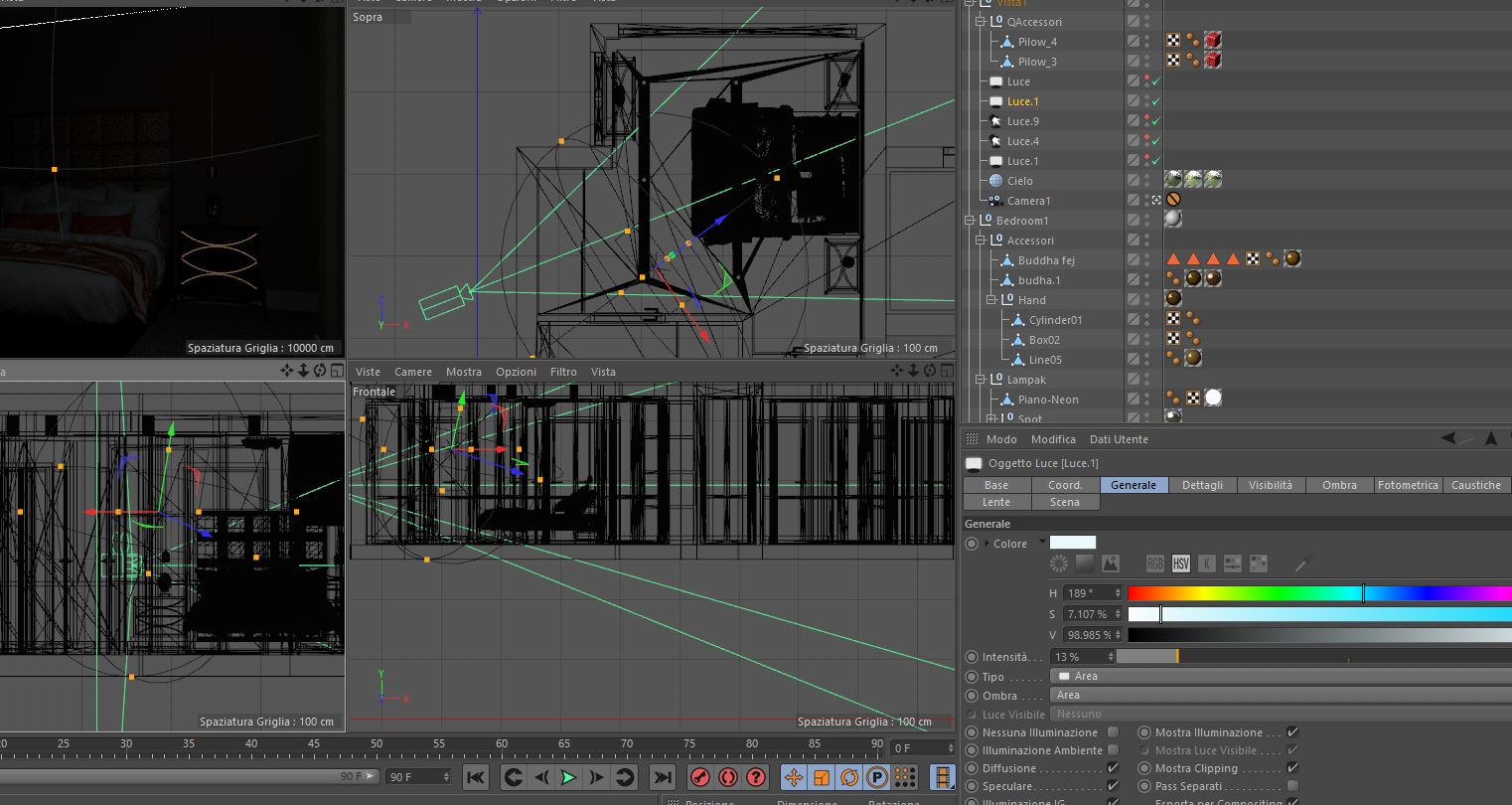Open the color wheel mode icon
The height and width of the screenshot is (805, 1512).
pyautogui.click(x=1059, y=563)
